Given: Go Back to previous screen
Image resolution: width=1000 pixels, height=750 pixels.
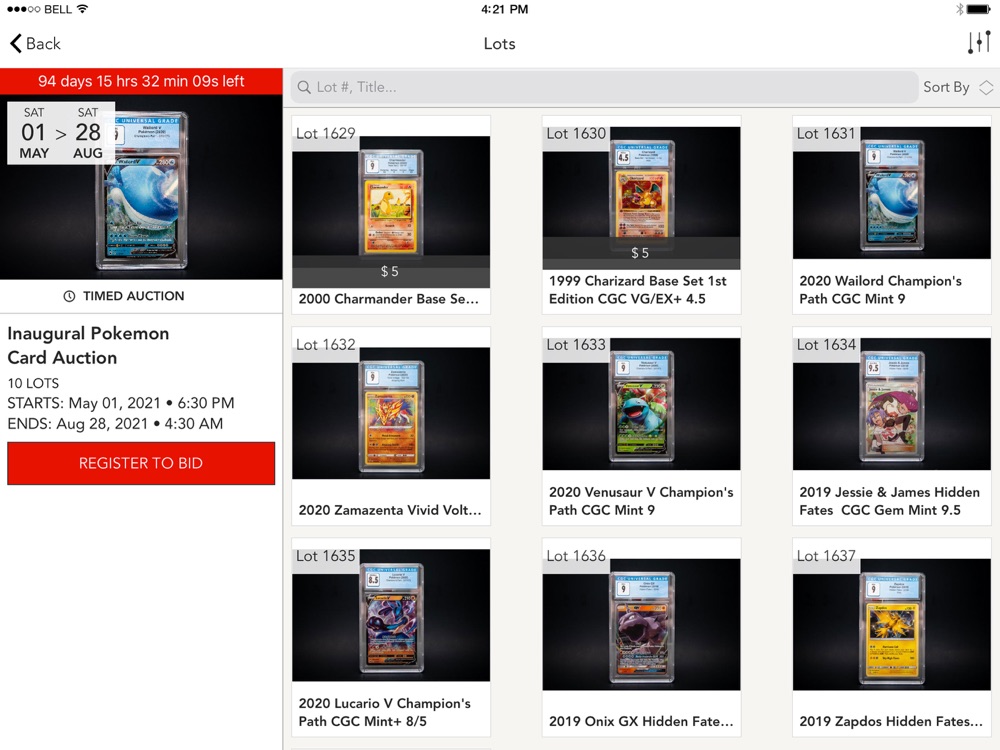Looking at the screenshot, I should pos(35,43).
